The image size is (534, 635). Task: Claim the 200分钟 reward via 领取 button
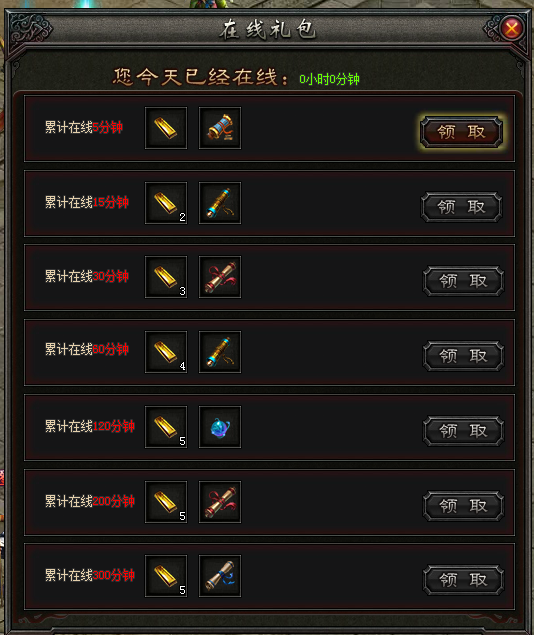(x=464, y=506)
